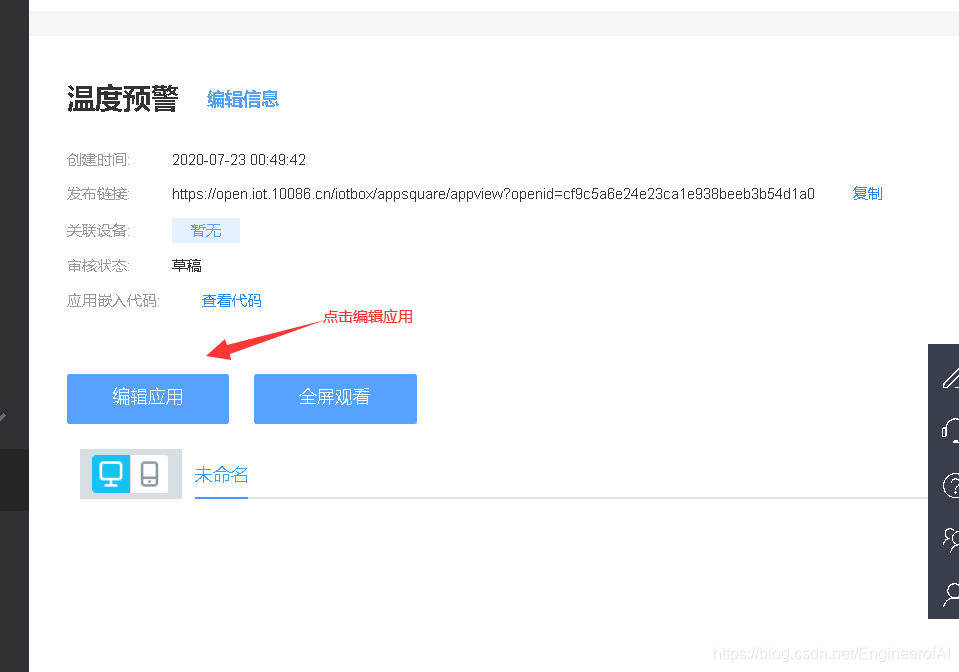Click the 暂无 associated device tag

tap(205, 230)
